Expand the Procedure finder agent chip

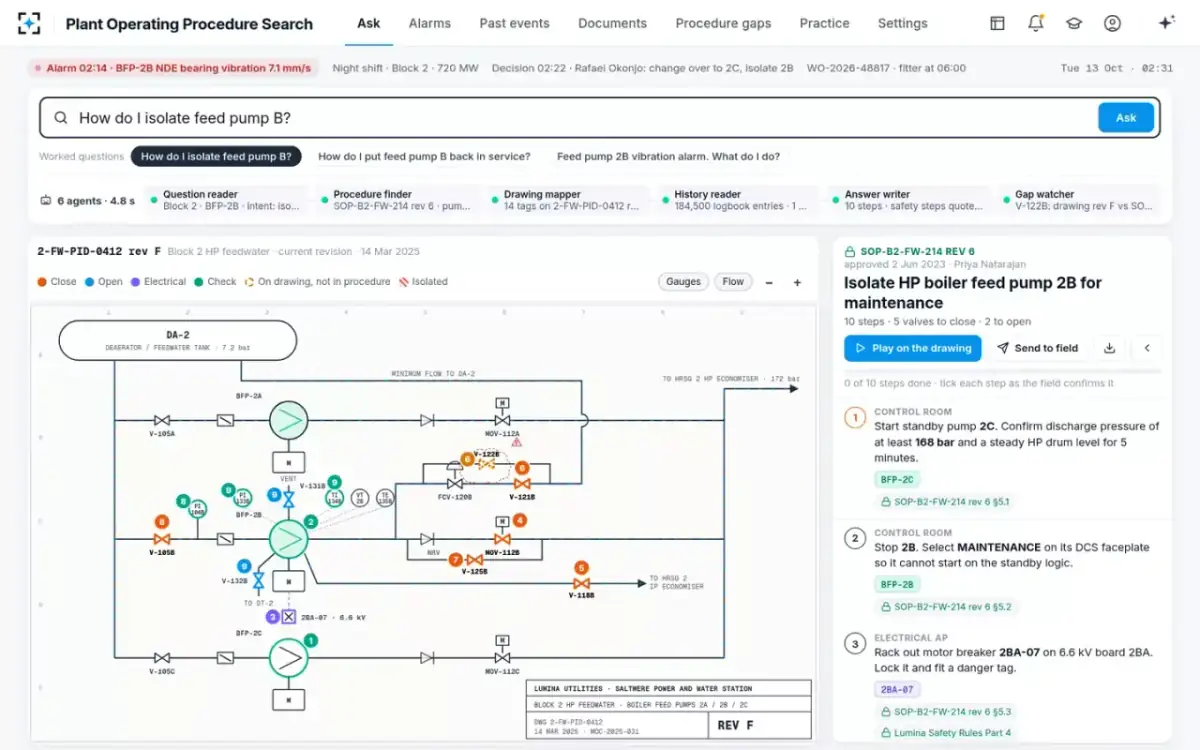pyautogui.click(x=397, y=200)
